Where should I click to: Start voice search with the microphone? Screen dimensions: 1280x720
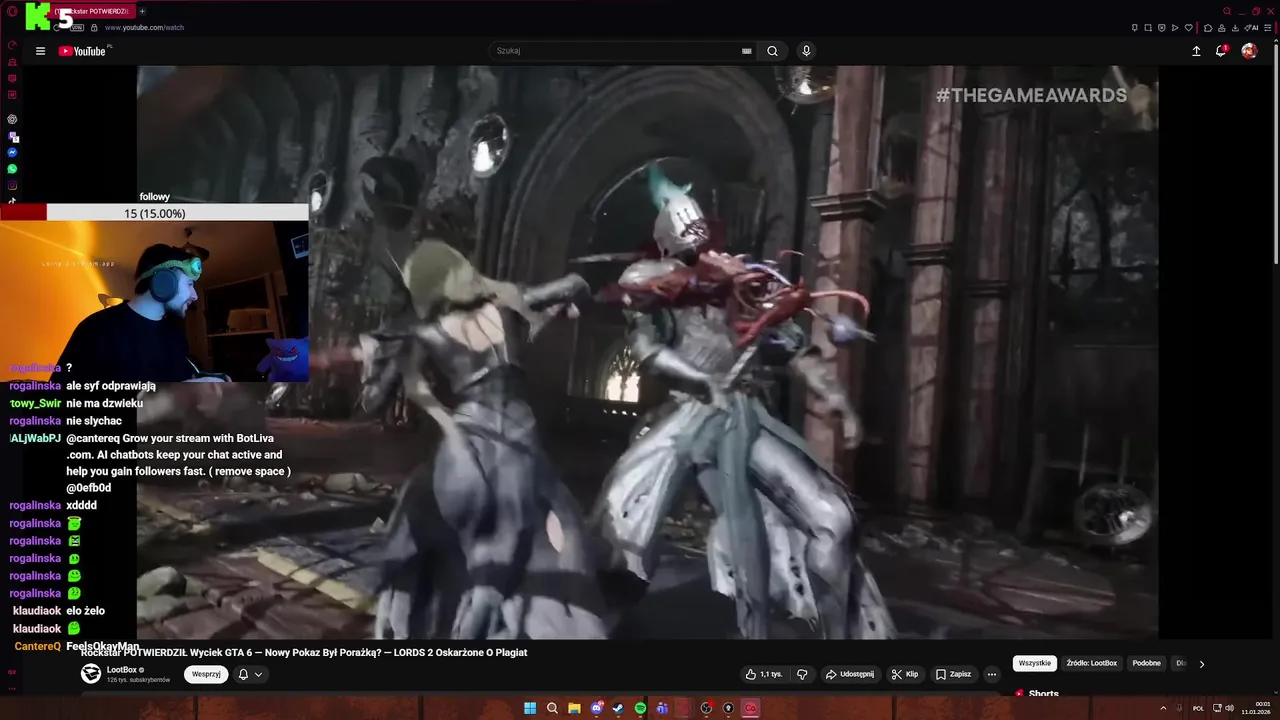806,51
